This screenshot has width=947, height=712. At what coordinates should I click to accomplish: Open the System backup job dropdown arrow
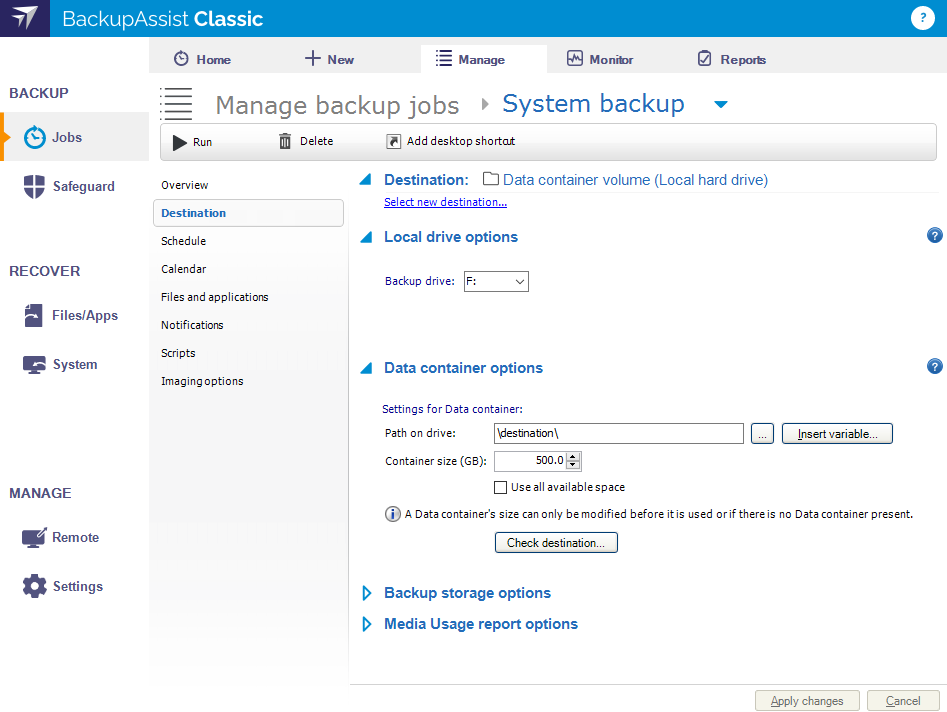tap(721, 104)
